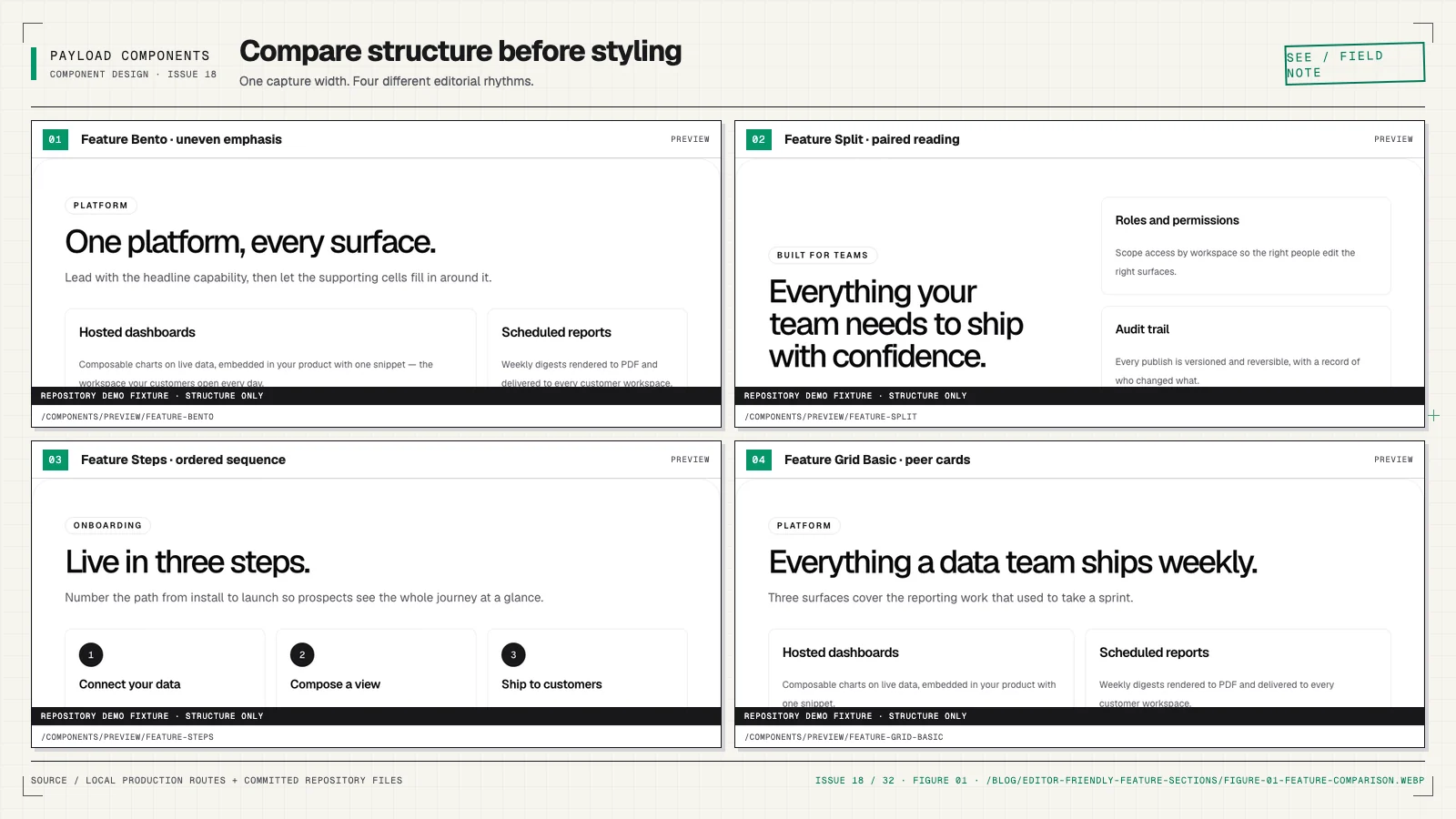Open Scheduled reports card in Feature Bento

pos(587,348)
